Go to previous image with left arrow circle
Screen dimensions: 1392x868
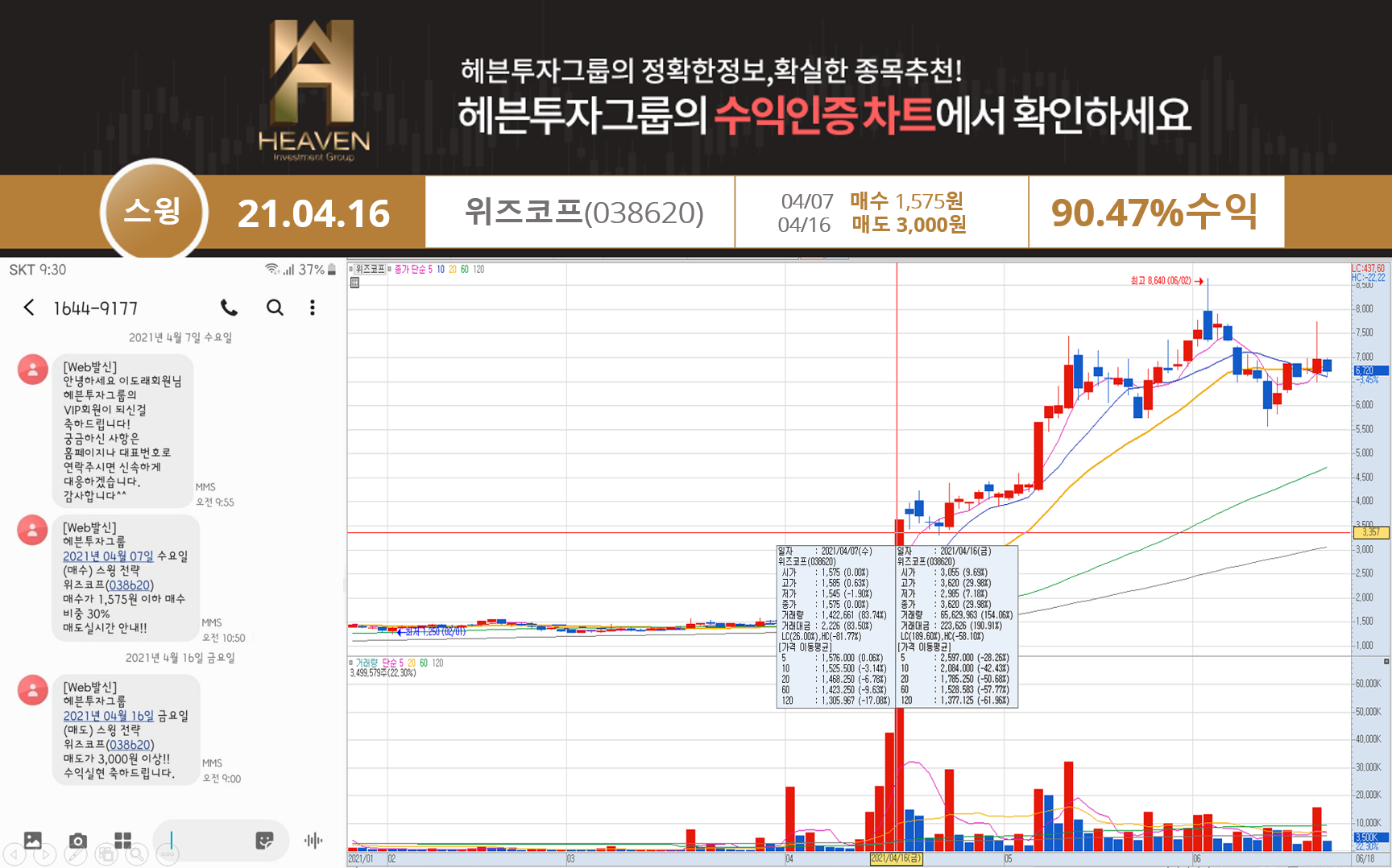[x=14, y=854]
